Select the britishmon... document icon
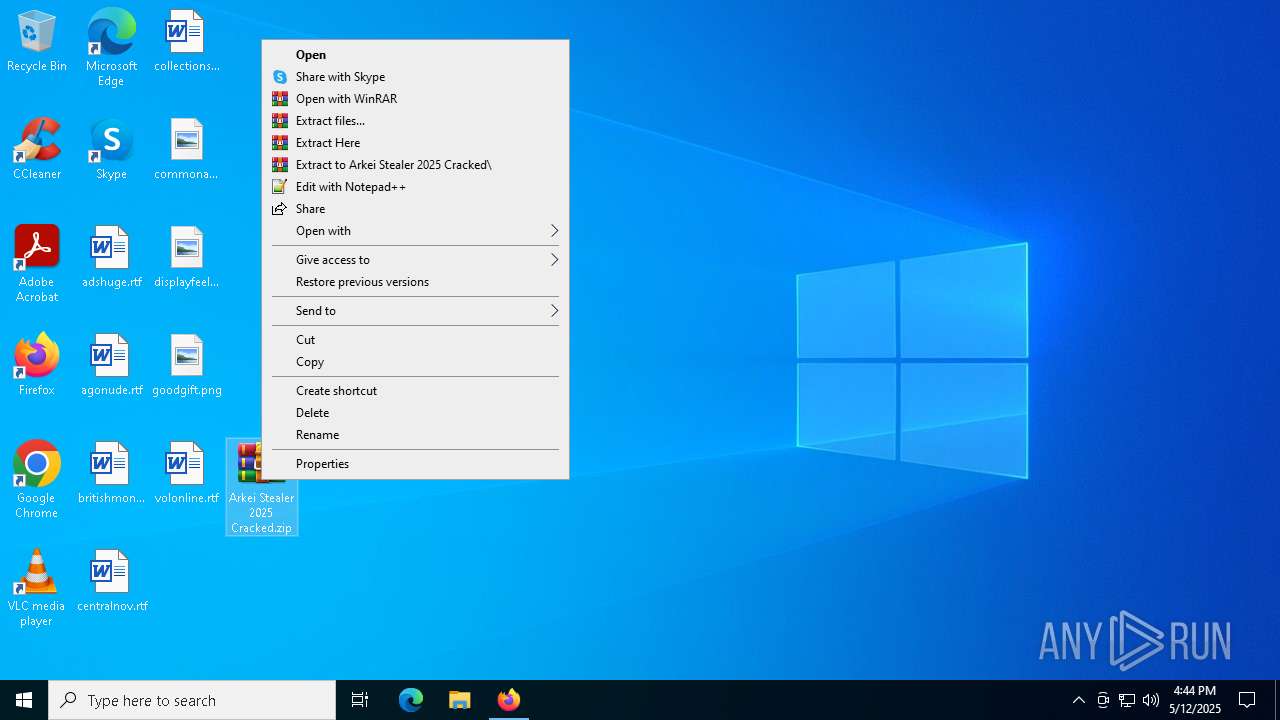The height and width of the screenshot is (720, 1280). 111,474
